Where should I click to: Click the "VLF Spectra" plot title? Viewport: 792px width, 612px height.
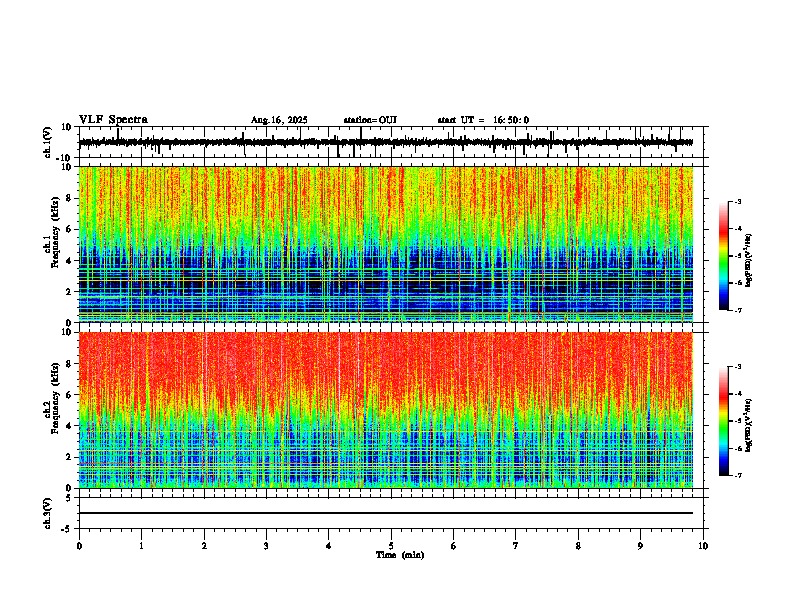click(113, 120)
